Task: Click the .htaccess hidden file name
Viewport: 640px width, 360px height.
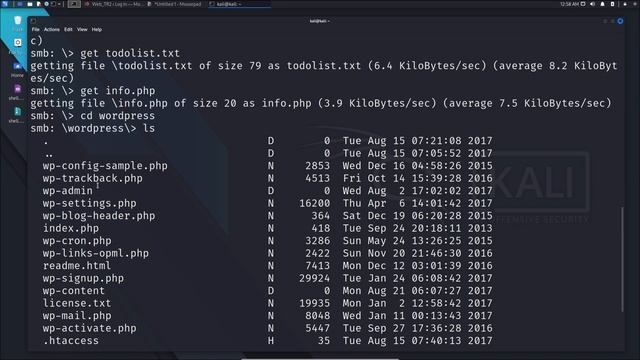Action: (x=71, y=341)
